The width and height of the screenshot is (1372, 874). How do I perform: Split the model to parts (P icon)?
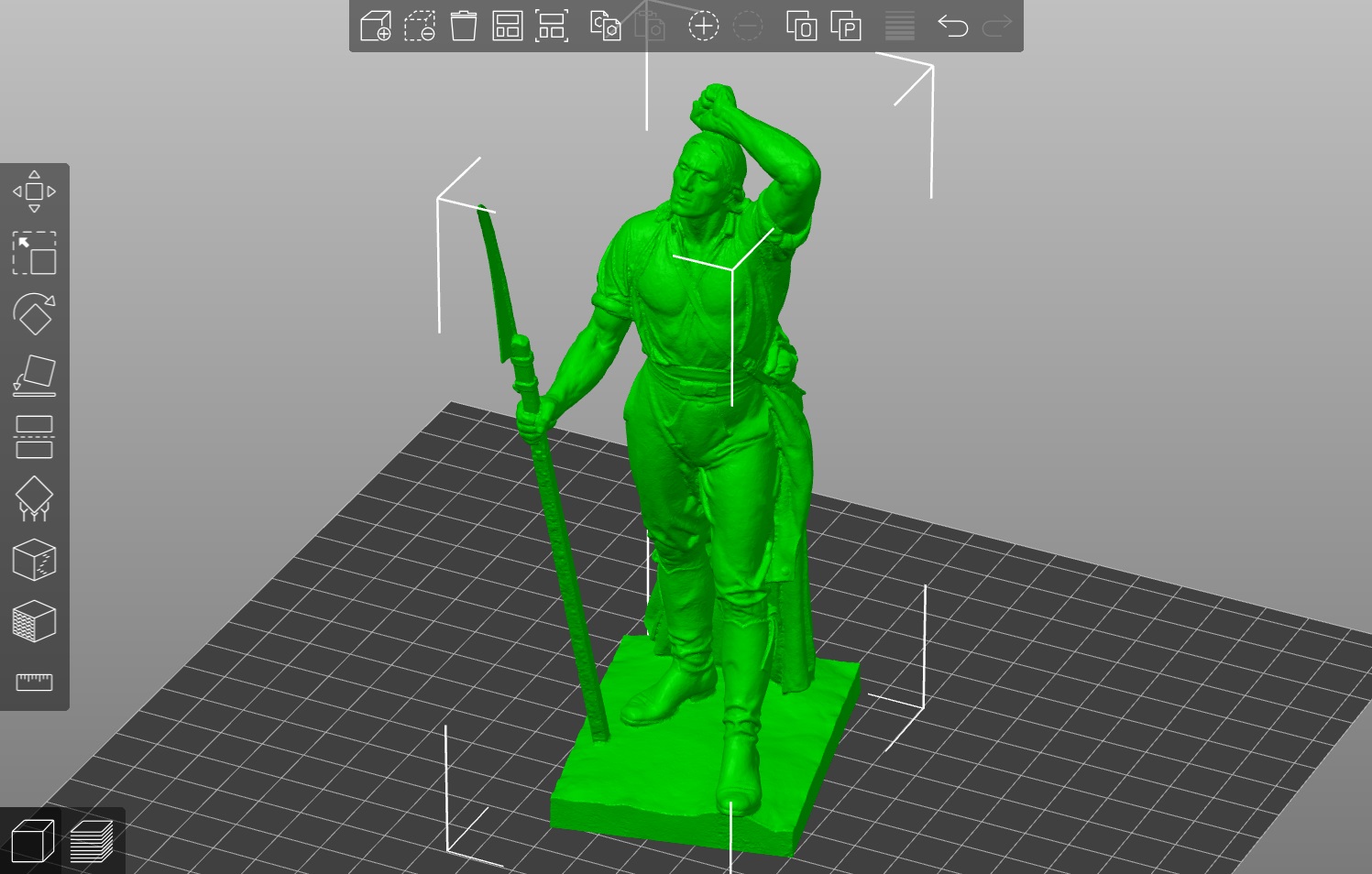[846, 26]
